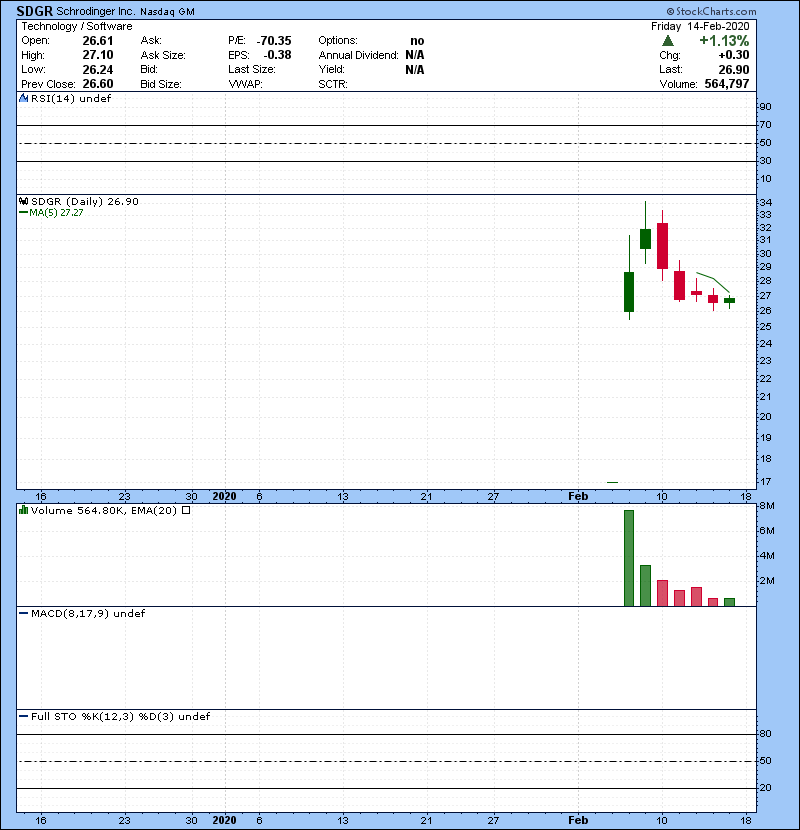Select the Prev Close value 26.60
800x830 pixels.
click(98, 84)
